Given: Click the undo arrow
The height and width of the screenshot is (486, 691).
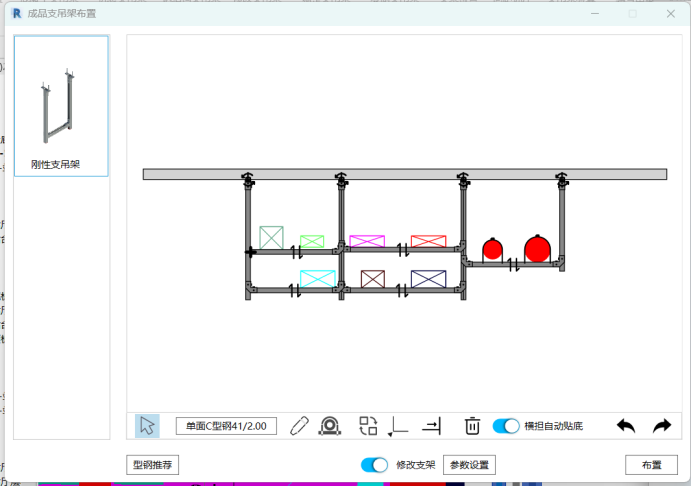Looking at the screenshot, I should pos(626,426).
